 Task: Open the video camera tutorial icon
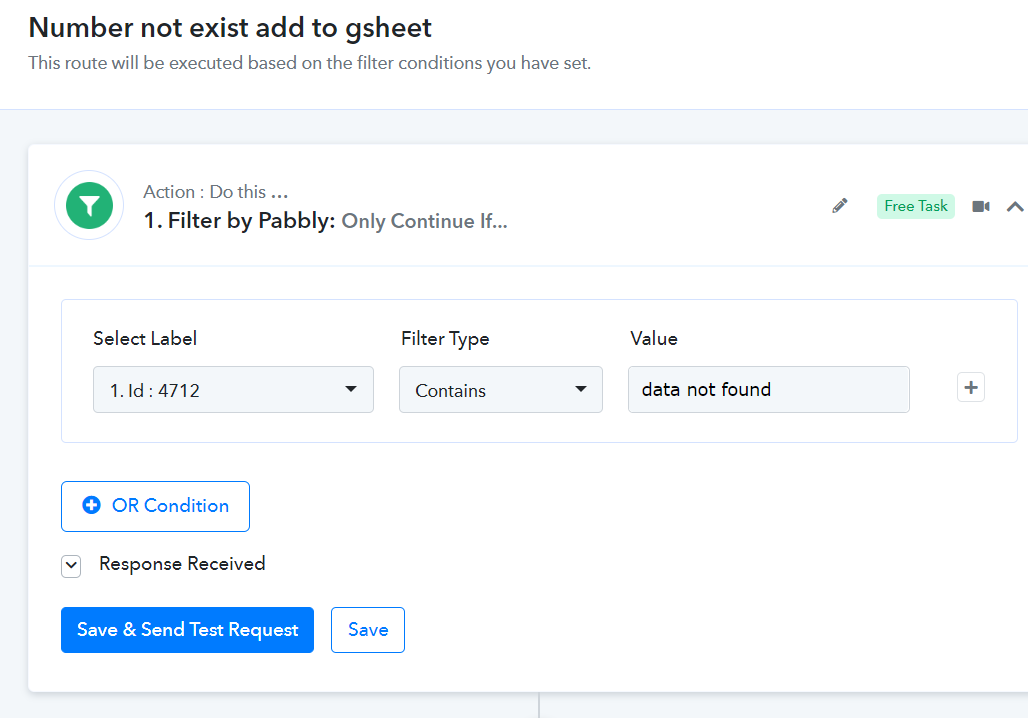tap(981, 207)
